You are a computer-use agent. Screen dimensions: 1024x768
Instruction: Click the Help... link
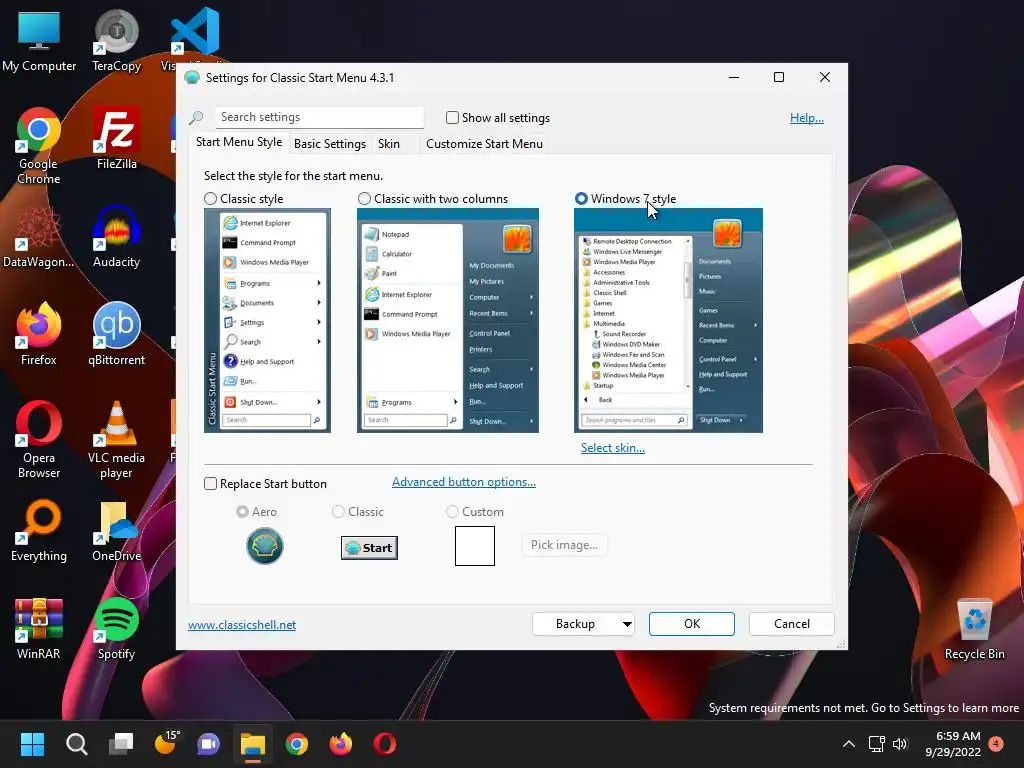click(807, 118)
